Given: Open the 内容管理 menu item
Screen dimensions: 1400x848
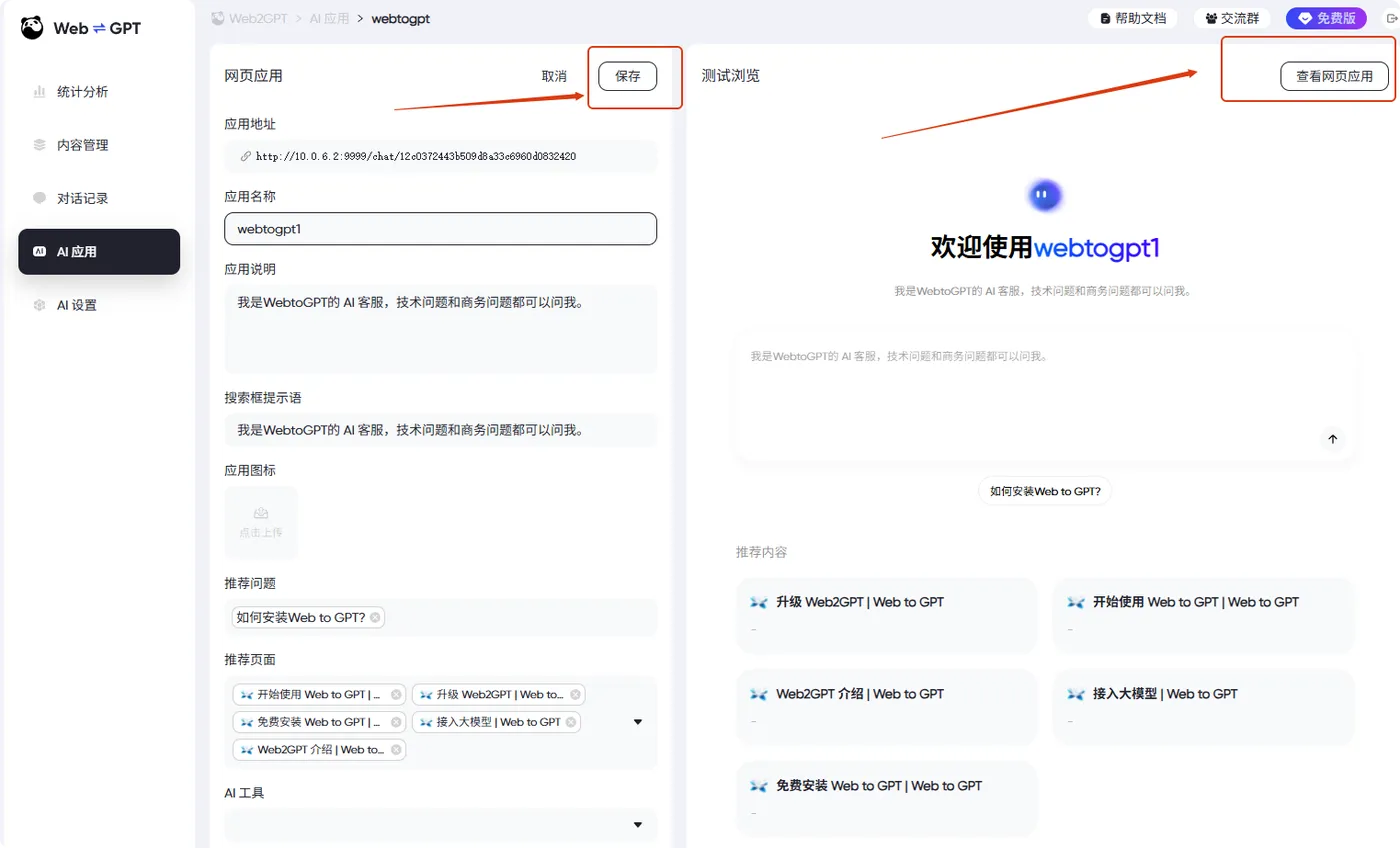Looking at the screenshot, I should click(x=99, y=145).
